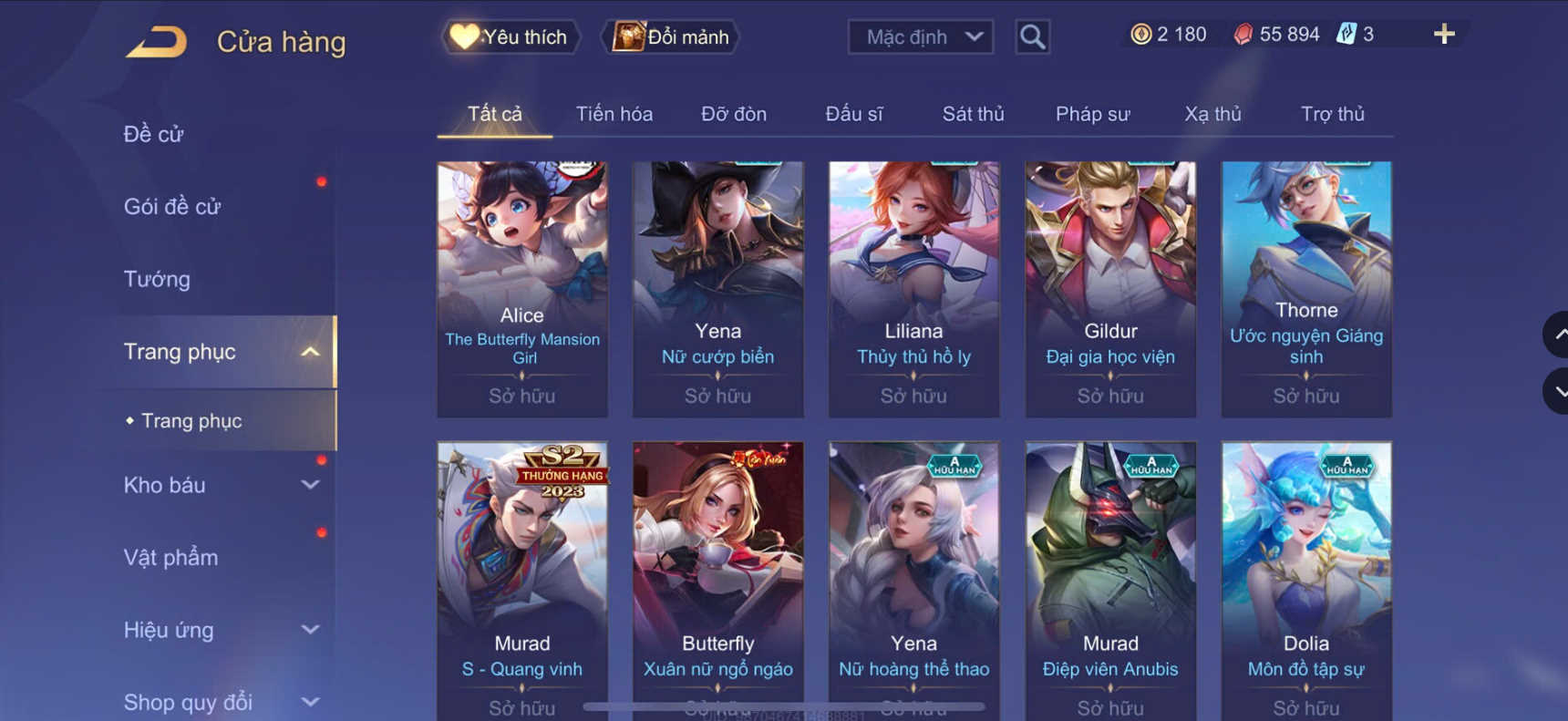
Task: Expand the Hiệu ứng sidebar section
Action: coord(311,630)
